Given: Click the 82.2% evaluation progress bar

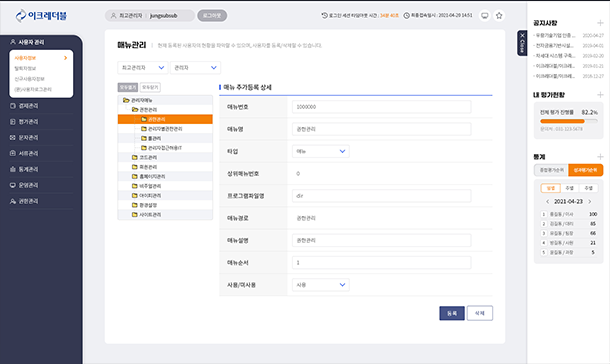Looking at the screenshot, I should pyautogui.click(x=568, y=121).
